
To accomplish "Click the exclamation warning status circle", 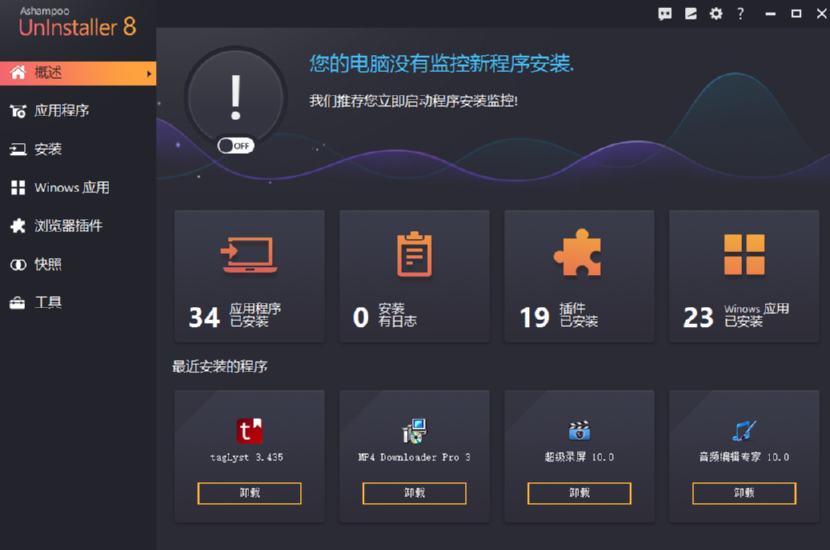I will (236, 97).
